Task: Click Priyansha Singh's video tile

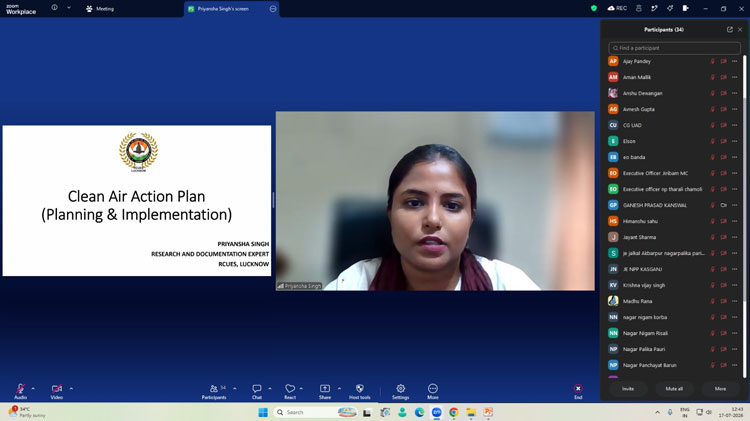Action: pos(435,201)
